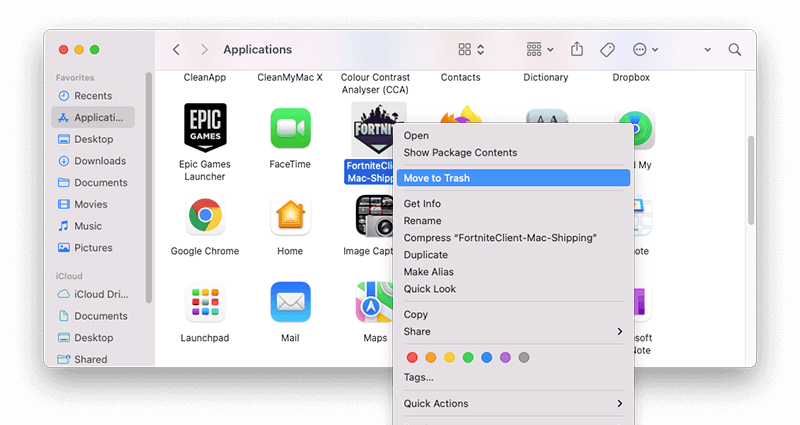This screenshot has height=425, width=800.
Task: Open the Epic Games Launcher app icon
Action: click(205, 128)
